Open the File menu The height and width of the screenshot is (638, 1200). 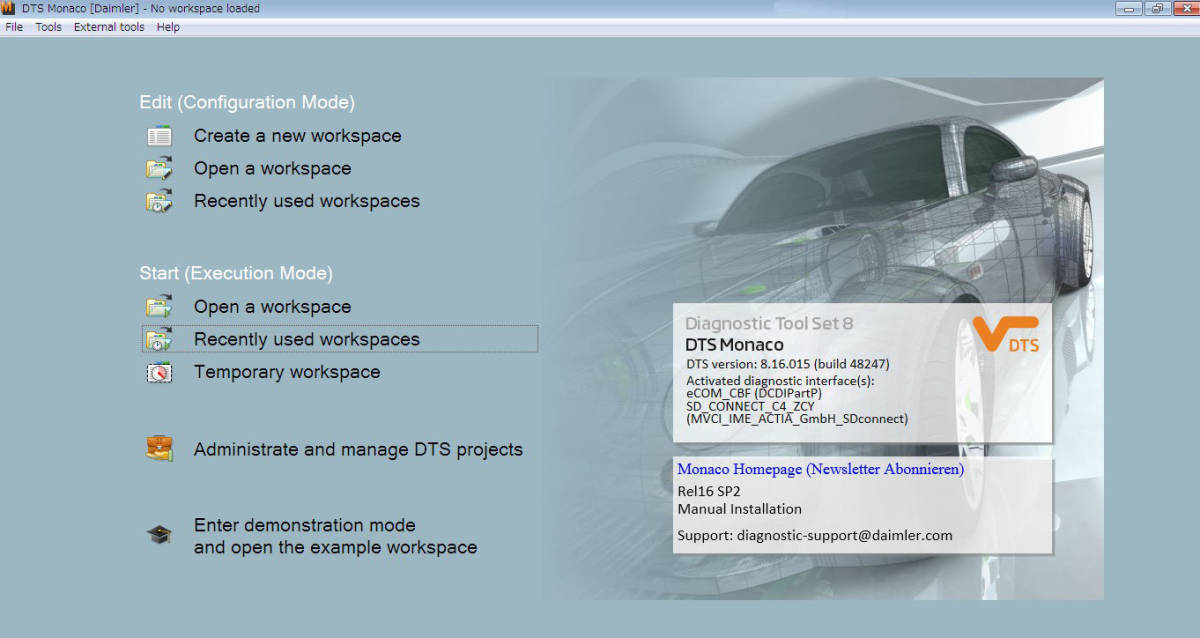click(14, 27)
